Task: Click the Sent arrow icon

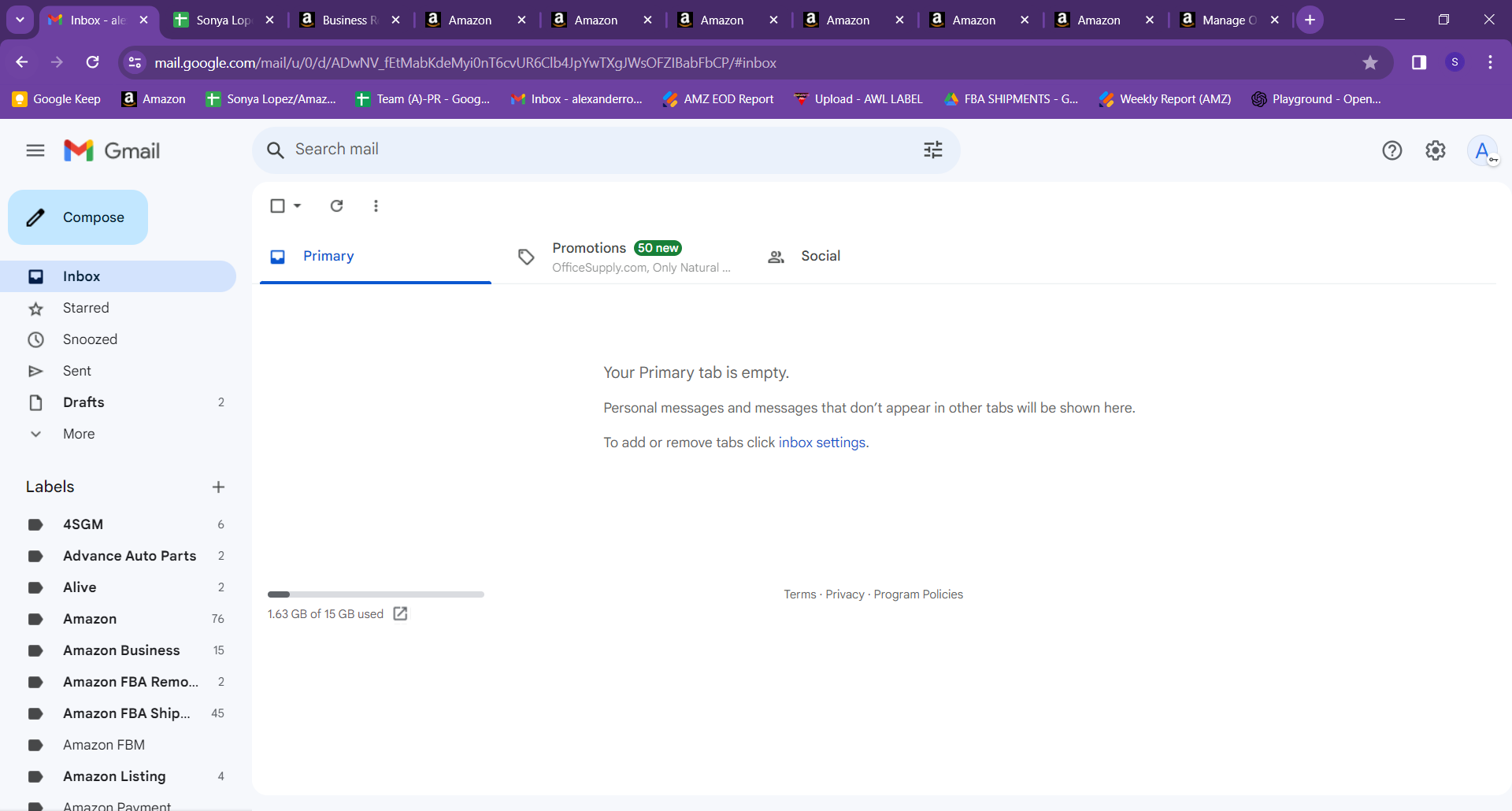Action: pyautogui.click(x=35, y=371)
